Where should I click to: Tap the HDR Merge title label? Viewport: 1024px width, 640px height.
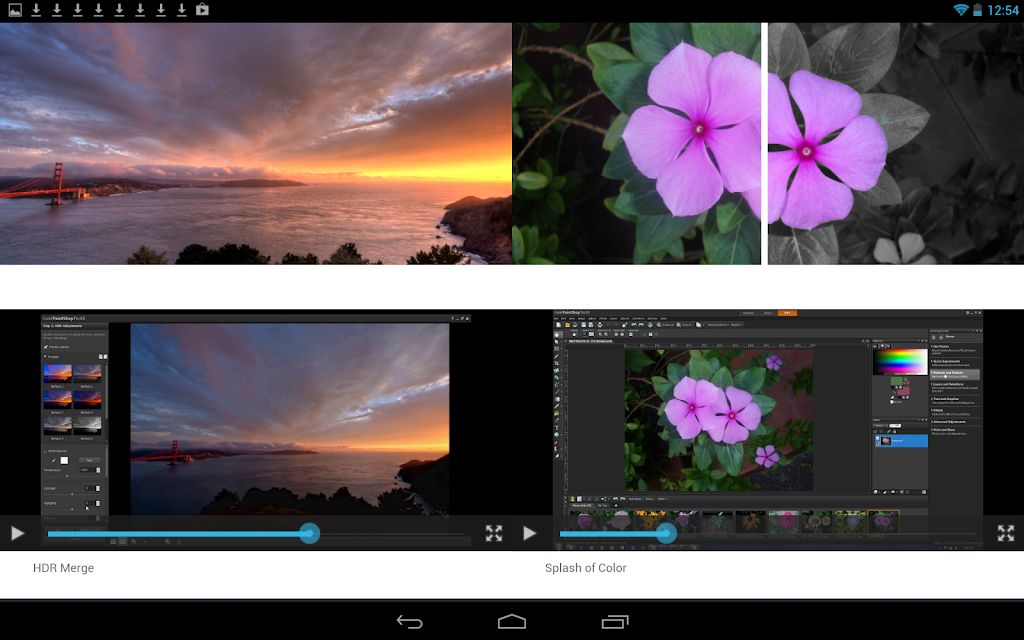click(x=63, y=568)
